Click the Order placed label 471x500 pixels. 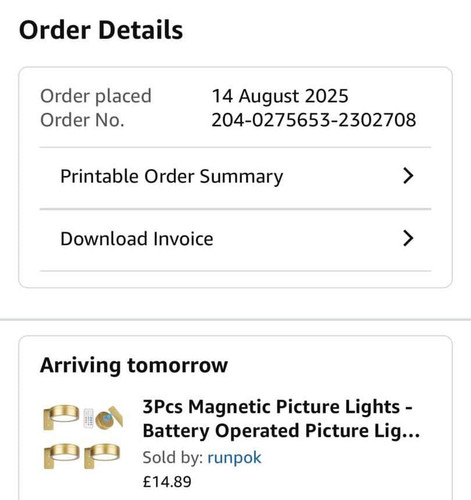tap(96, 96)
